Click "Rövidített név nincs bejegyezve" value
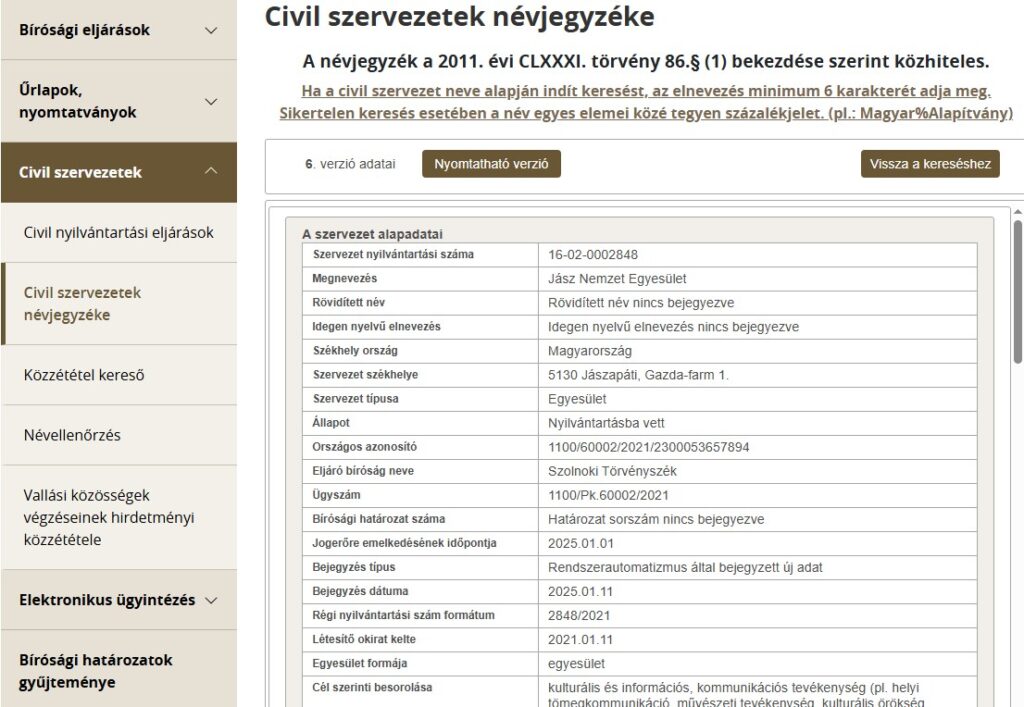 pyautogui.click(x=641, y=303)
